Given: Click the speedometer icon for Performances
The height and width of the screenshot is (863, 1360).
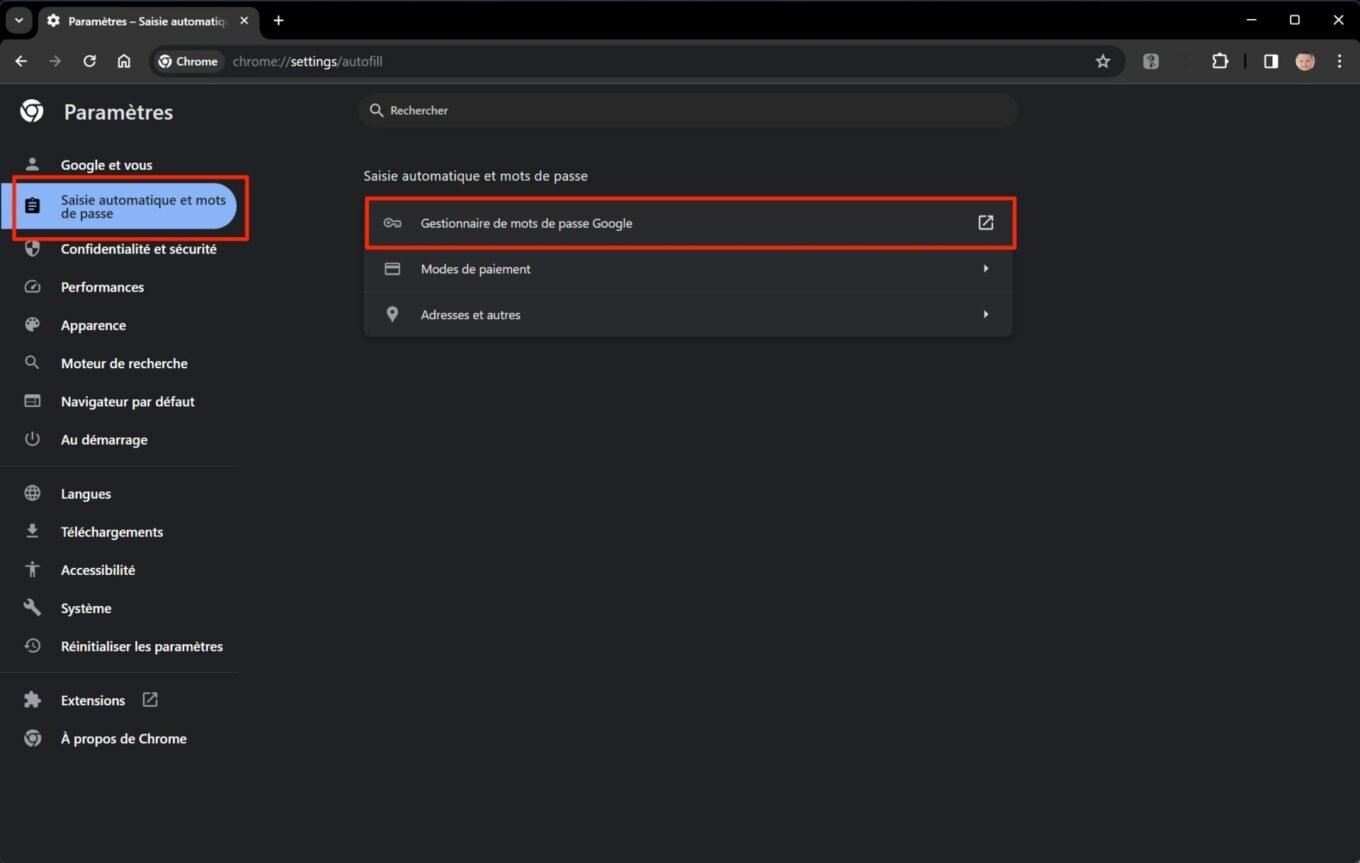Looking at the screenshot, I should tap(32, 287).
